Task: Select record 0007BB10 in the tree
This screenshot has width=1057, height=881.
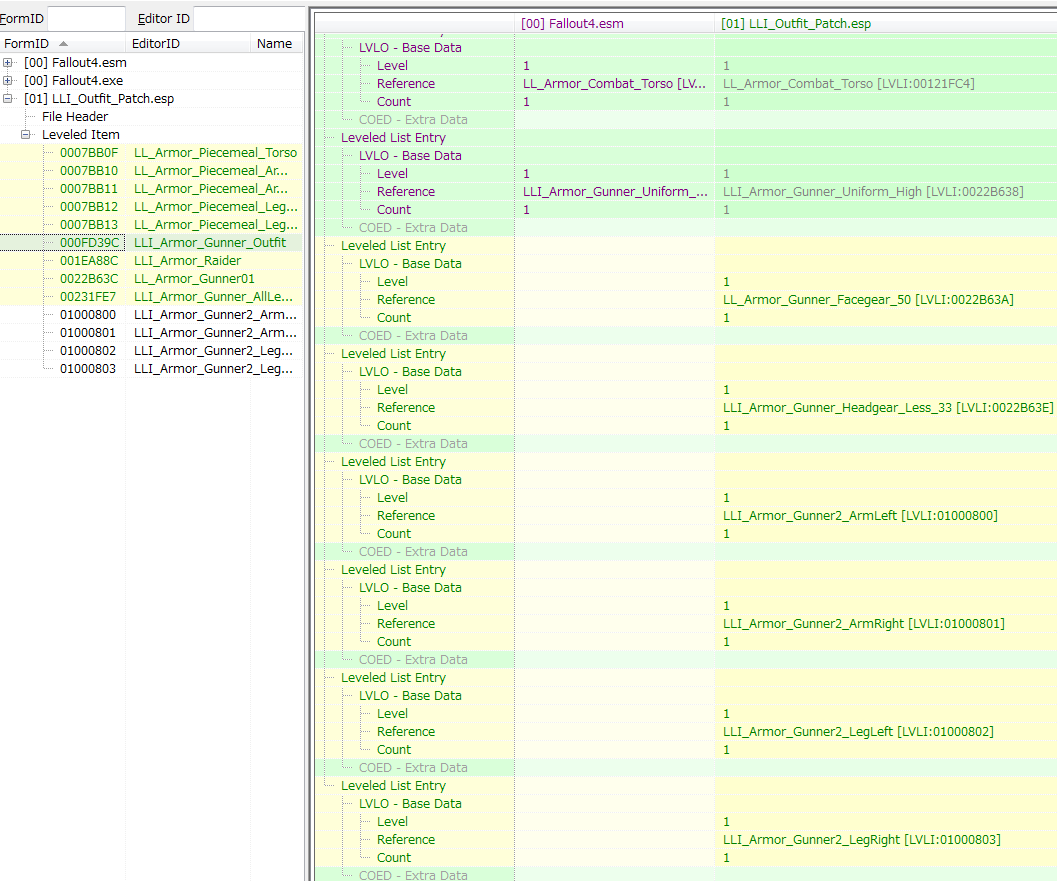Action: pyautogui.click(x=152, y=171)
